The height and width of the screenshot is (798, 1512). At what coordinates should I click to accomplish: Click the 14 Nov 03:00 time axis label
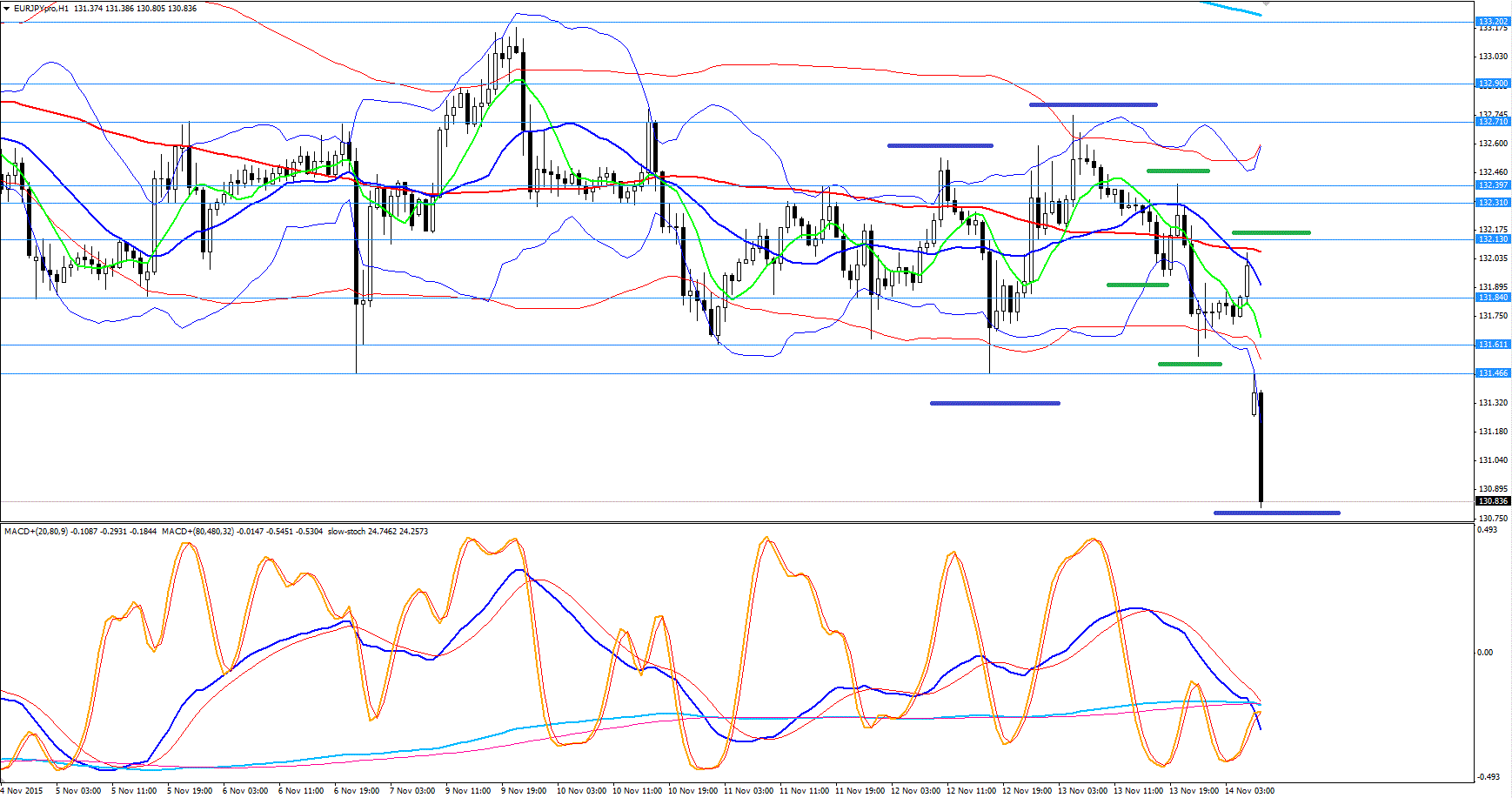pyautogui.click(x=1249, y=791)
